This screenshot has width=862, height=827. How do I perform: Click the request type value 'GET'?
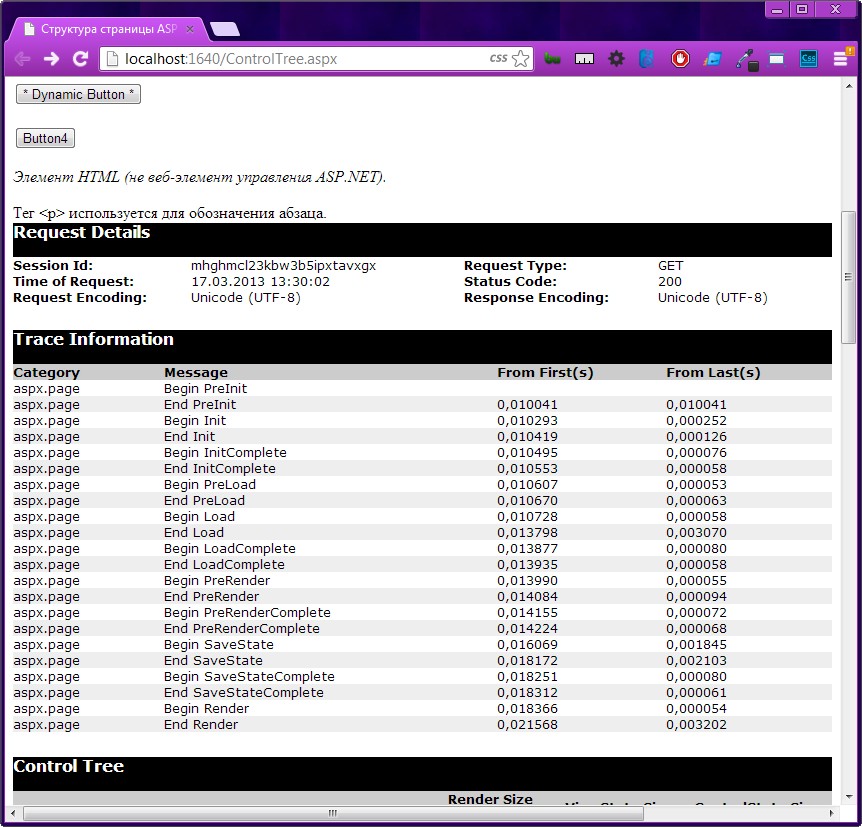click(671, 266)
